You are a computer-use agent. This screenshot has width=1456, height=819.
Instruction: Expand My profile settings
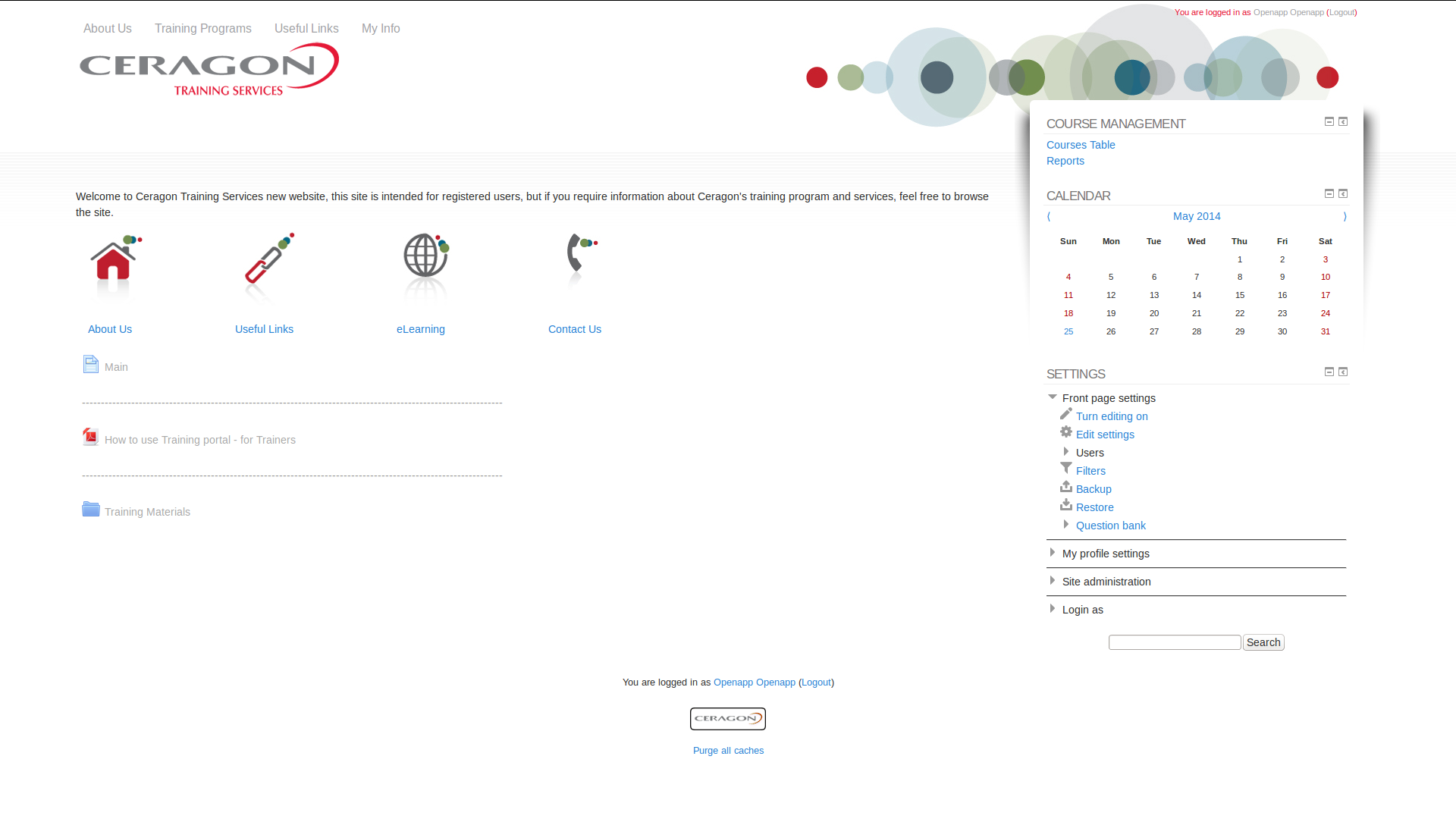pos(1053,553)
